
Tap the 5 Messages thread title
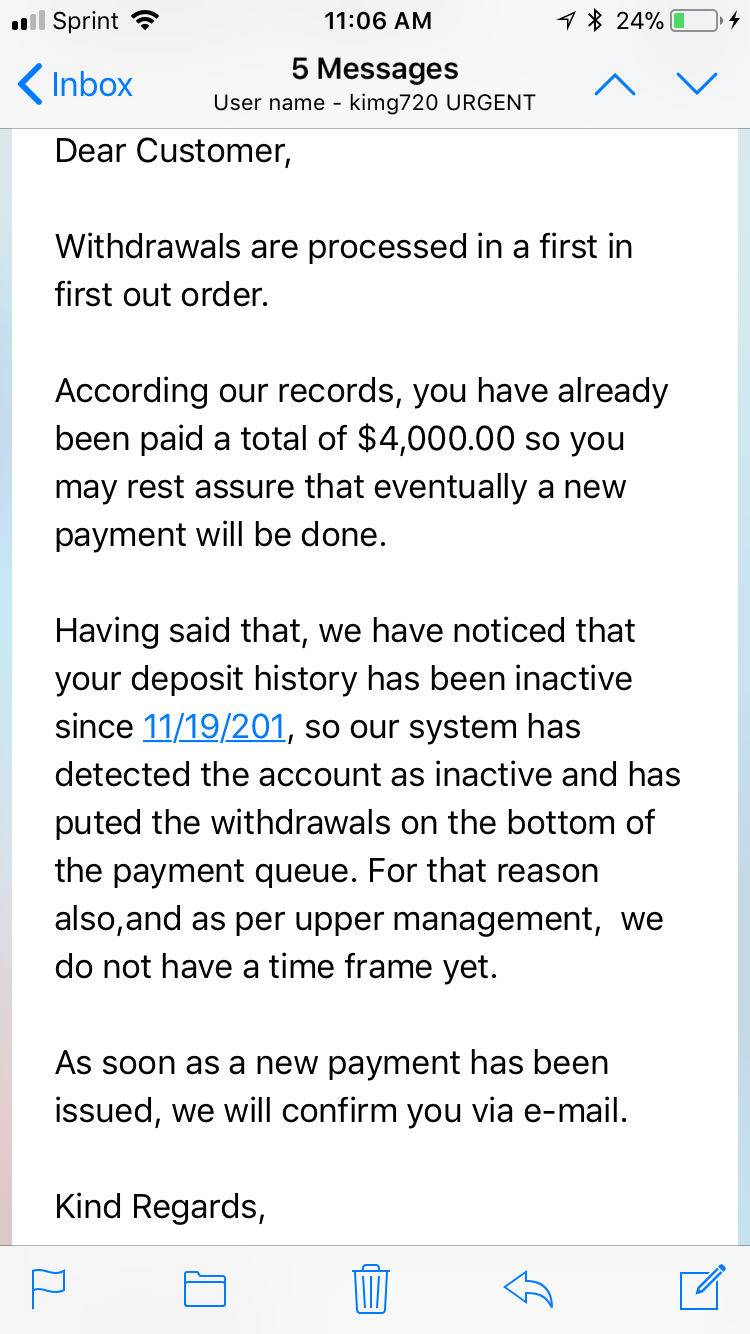coord(375,69)
